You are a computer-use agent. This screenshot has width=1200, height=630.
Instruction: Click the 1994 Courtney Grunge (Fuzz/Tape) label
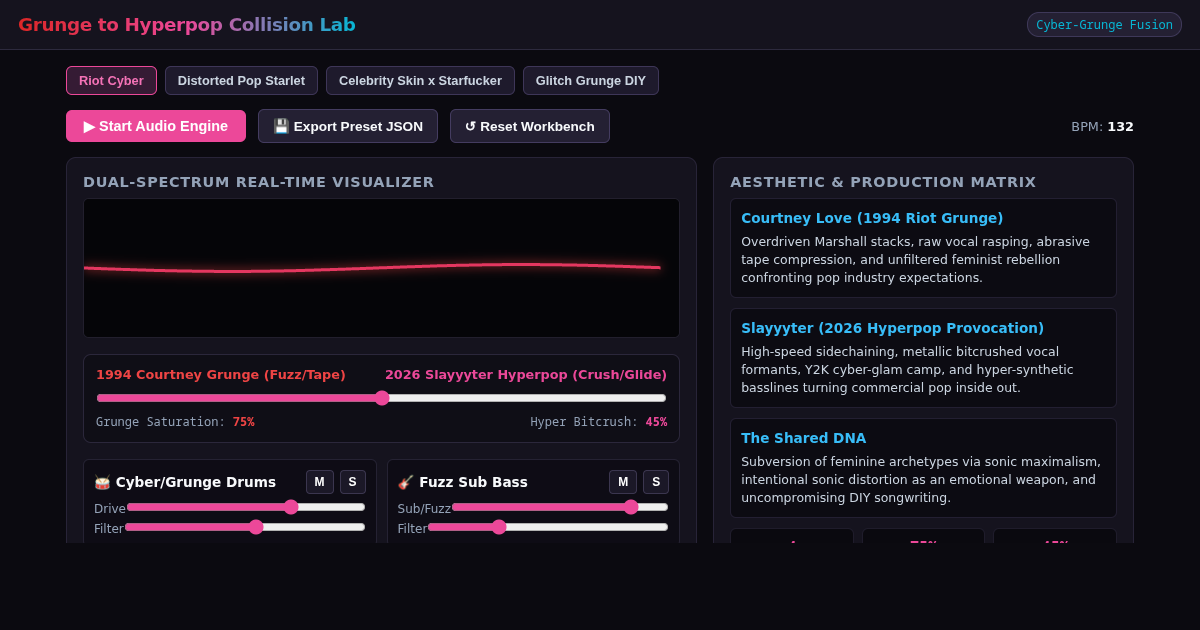221,375
